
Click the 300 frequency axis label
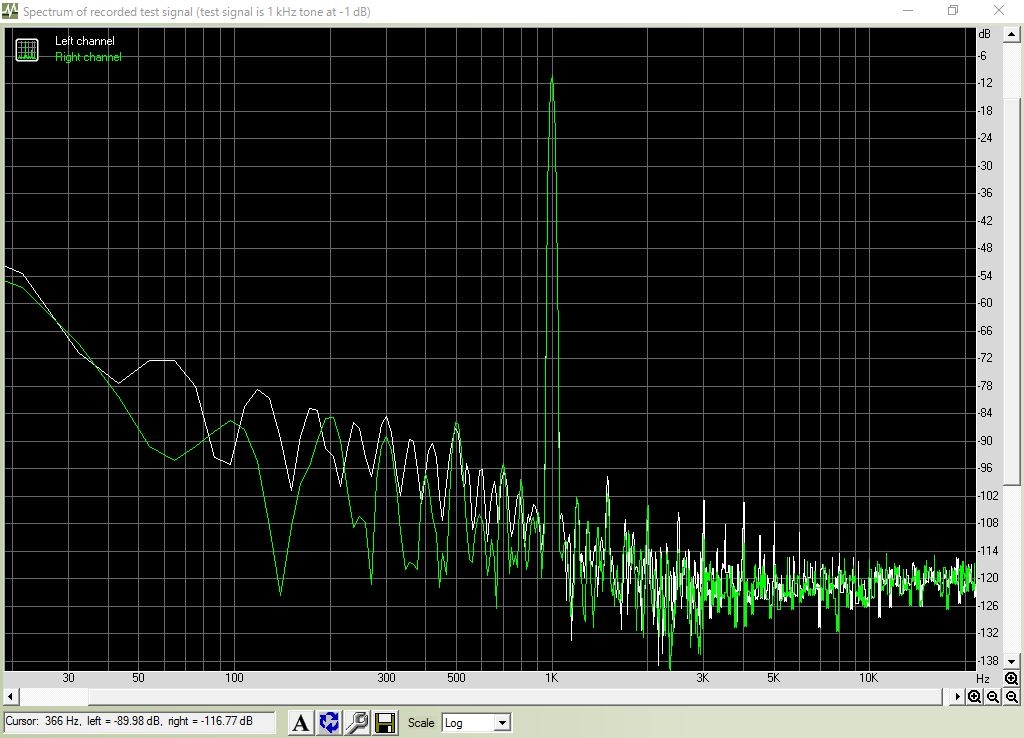386,678
